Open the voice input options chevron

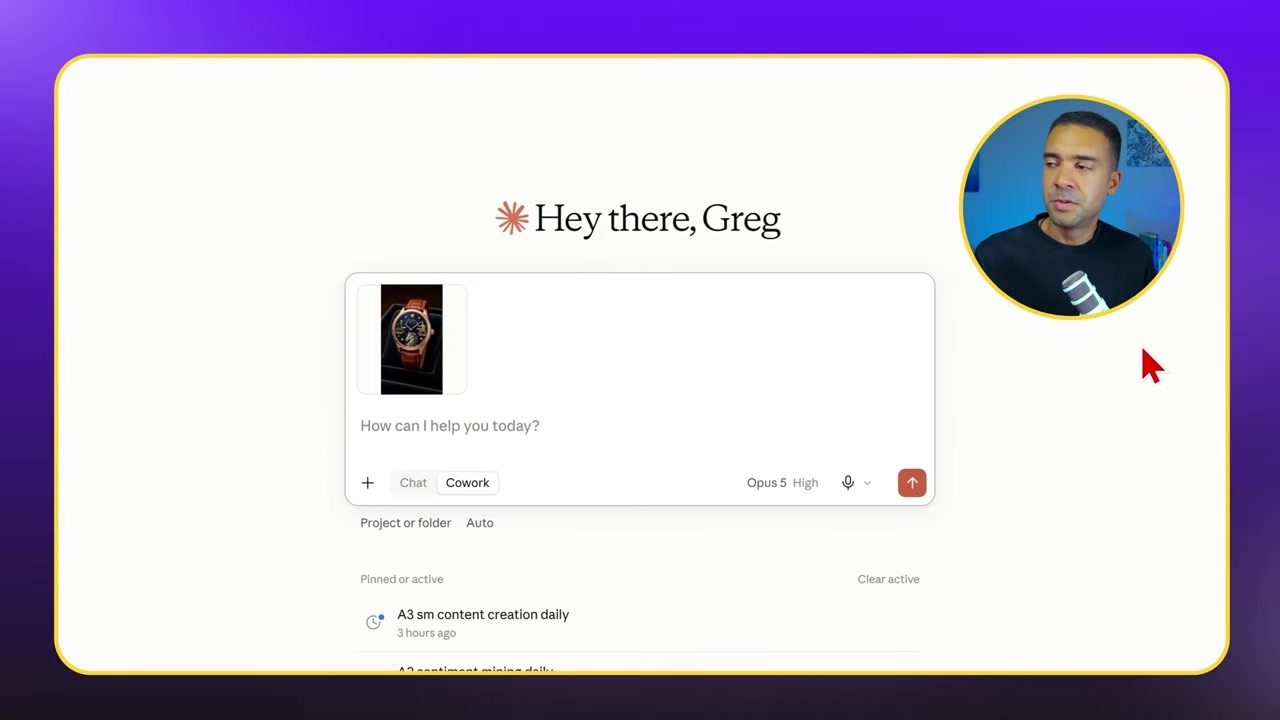(867, 483)
